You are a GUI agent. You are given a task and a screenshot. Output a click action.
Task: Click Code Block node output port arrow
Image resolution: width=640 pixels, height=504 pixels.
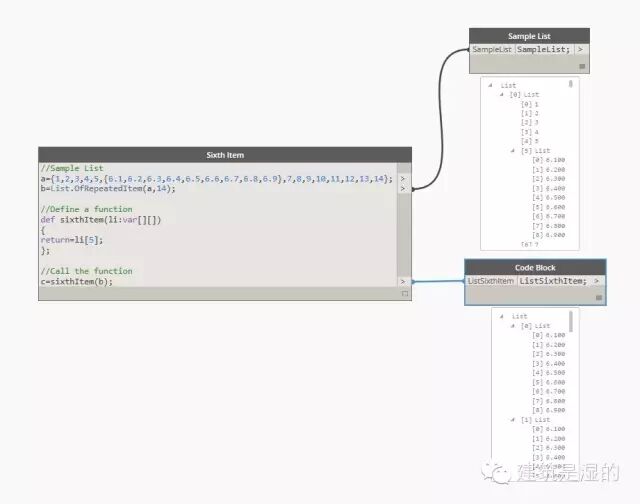[596, 281]
